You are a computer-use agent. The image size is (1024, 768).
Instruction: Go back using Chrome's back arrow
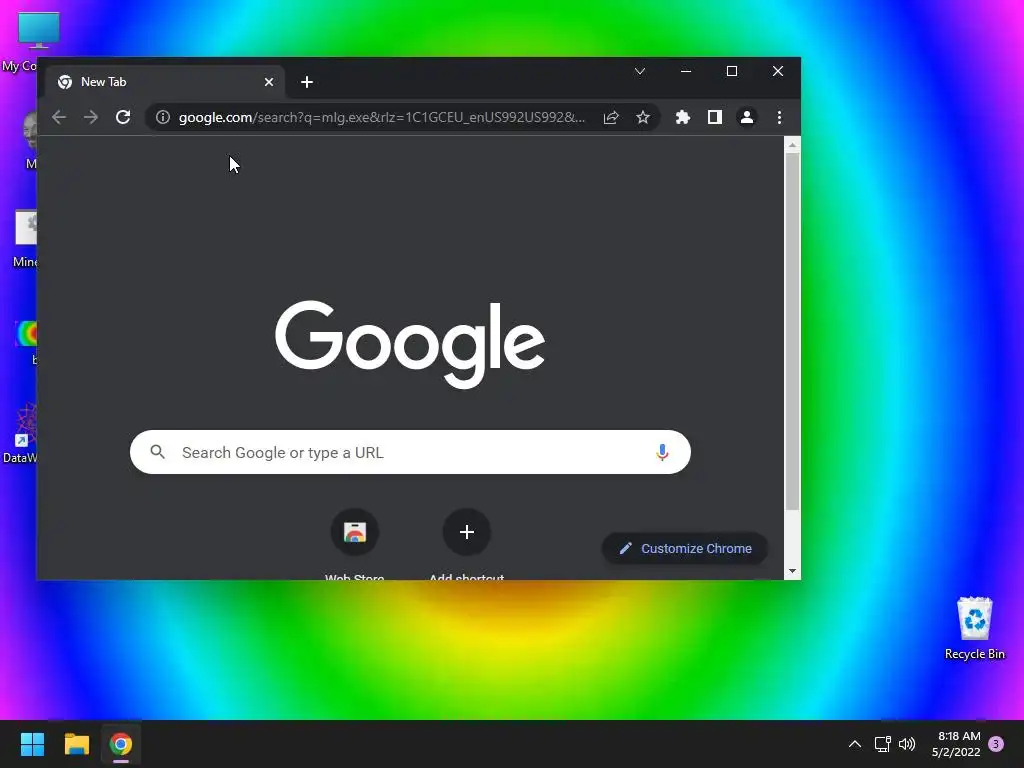click(59, 118)
